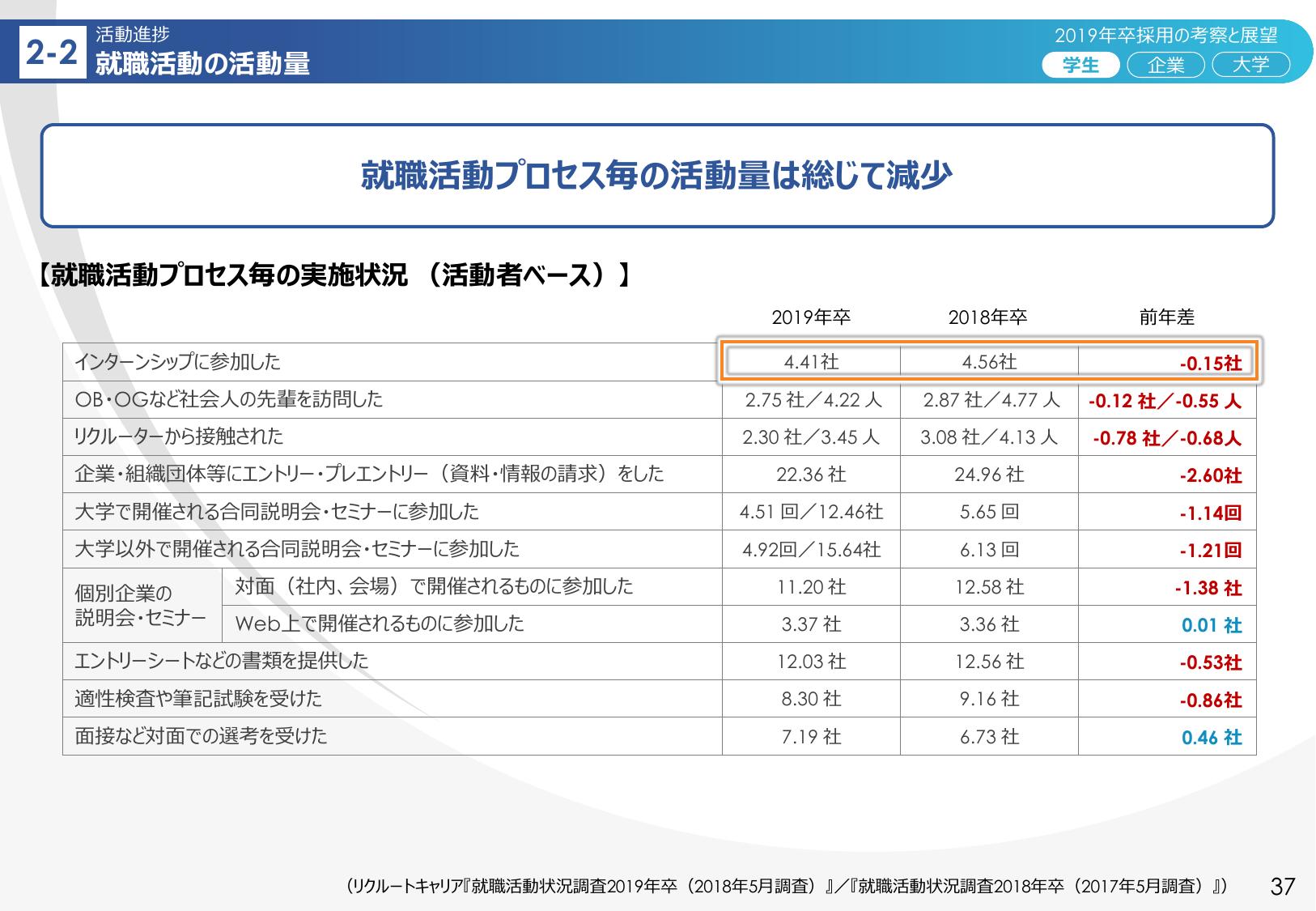The width and height of the screenshot is (1316, 911).
Task: Select the インターンシップに参加した row label
Action: (177, 362)
